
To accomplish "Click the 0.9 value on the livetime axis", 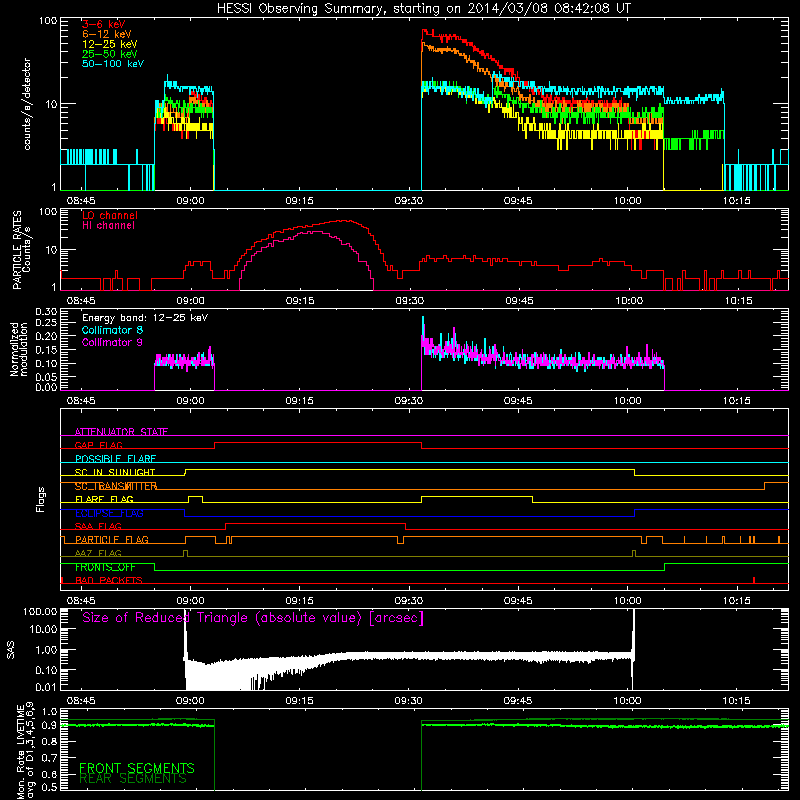I will [x=49, y=726].
